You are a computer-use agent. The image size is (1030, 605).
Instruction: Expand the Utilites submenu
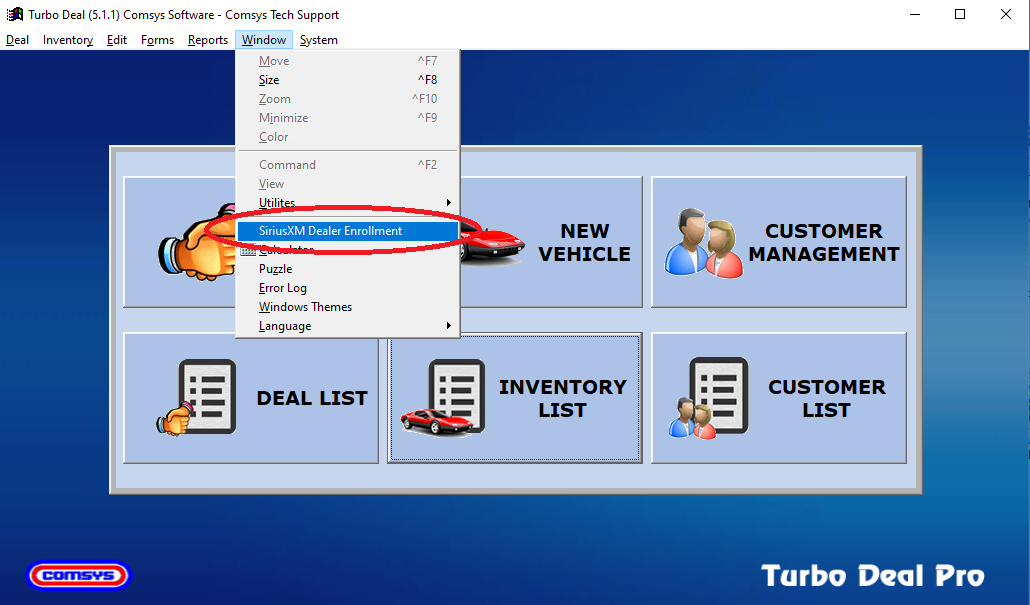(347, 203)
